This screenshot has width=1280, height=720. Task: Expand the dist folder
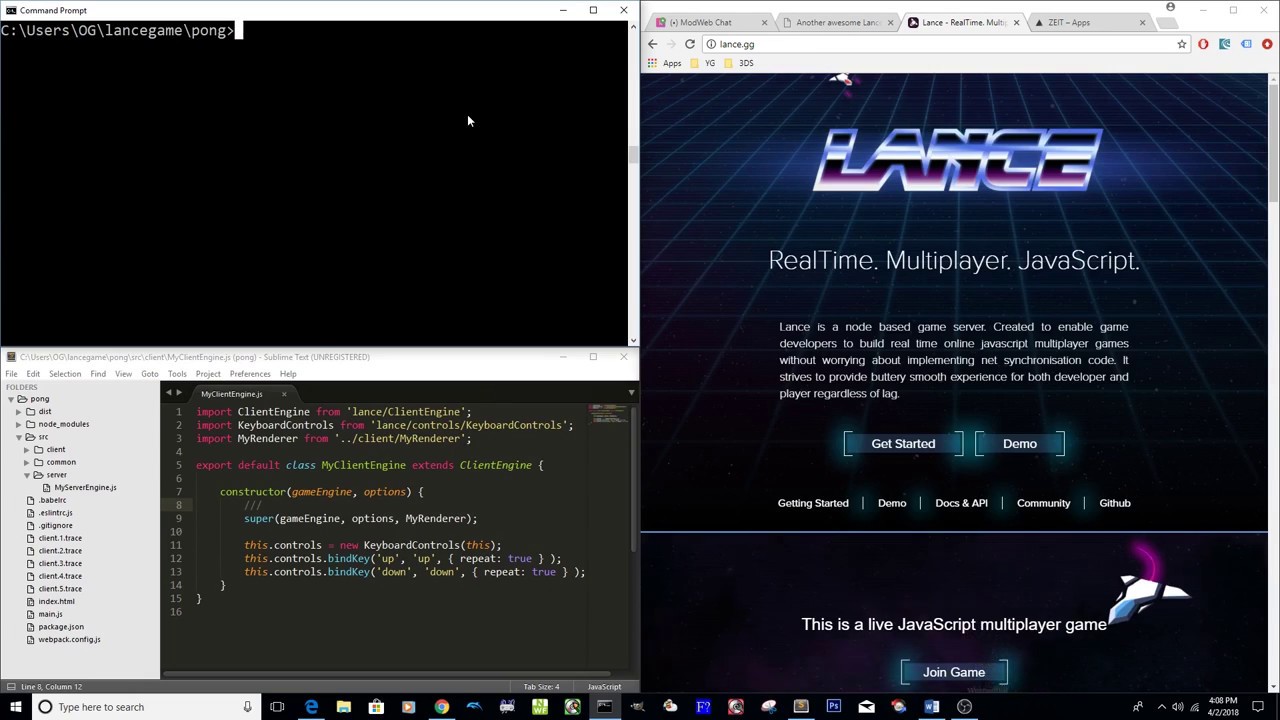(x=18, y=412)
